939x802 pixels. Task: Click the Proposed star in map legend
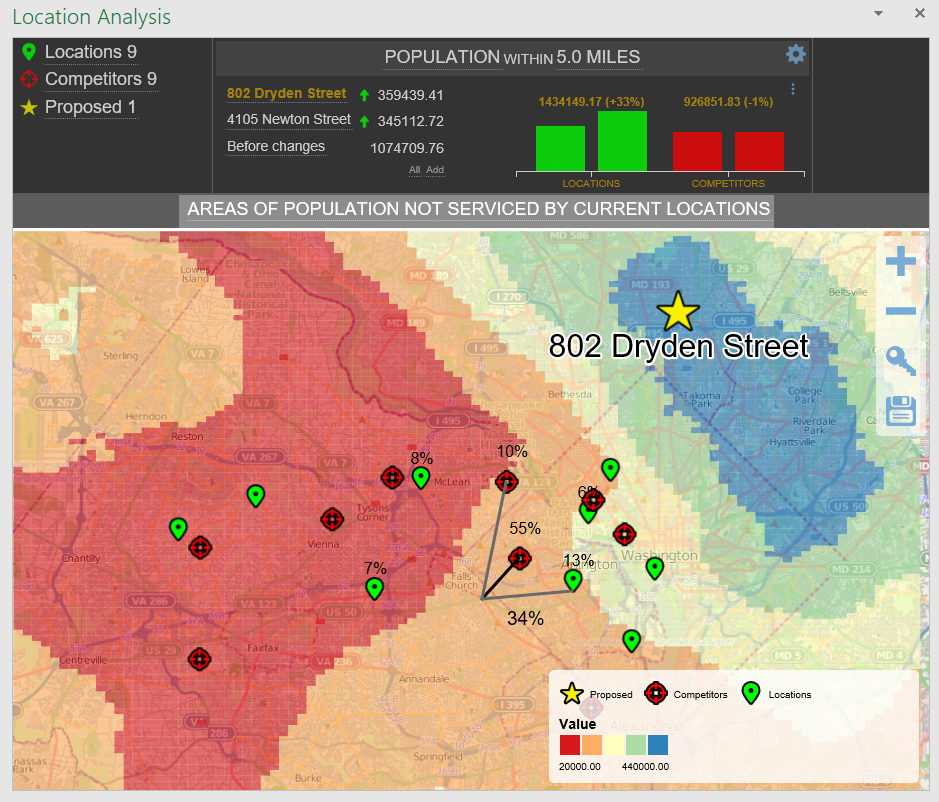571,694
